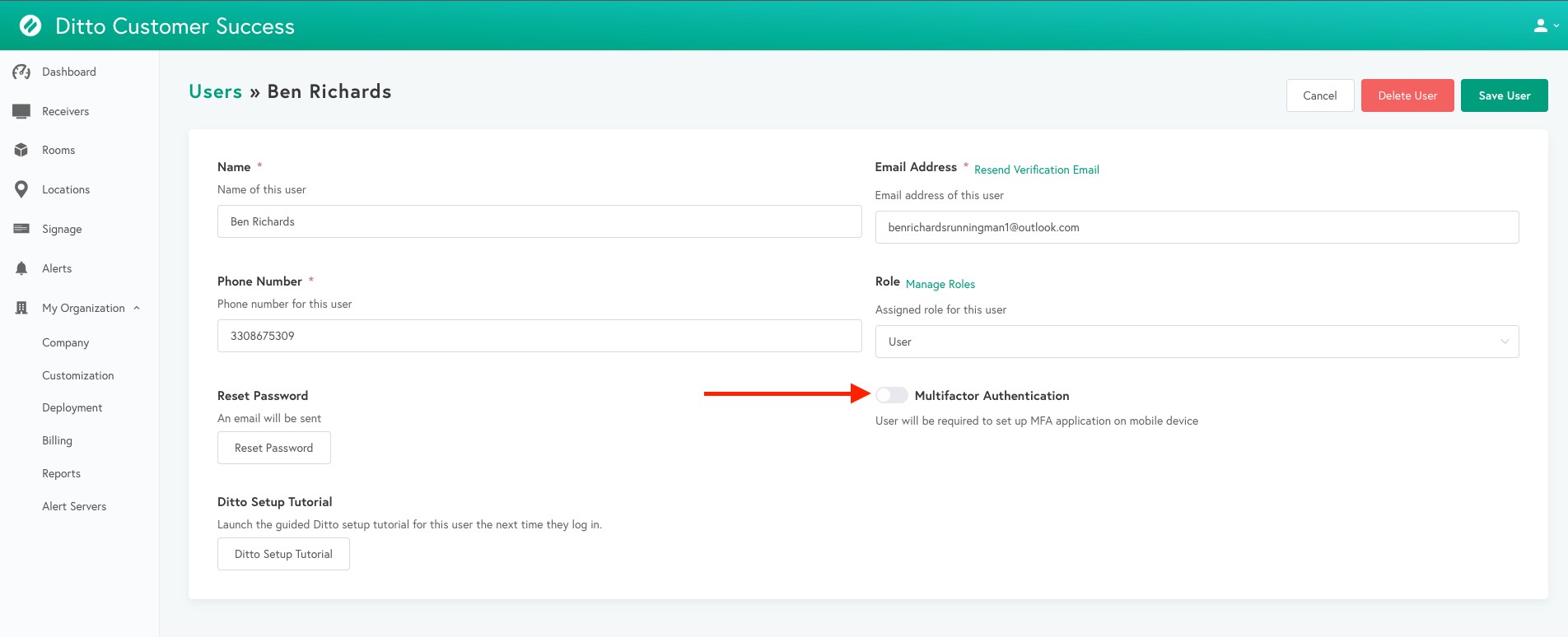The height and width of the screenshot is (637, 1568).
Task: Open the Role dropdown showing User
Action: tap(1197, 342)
